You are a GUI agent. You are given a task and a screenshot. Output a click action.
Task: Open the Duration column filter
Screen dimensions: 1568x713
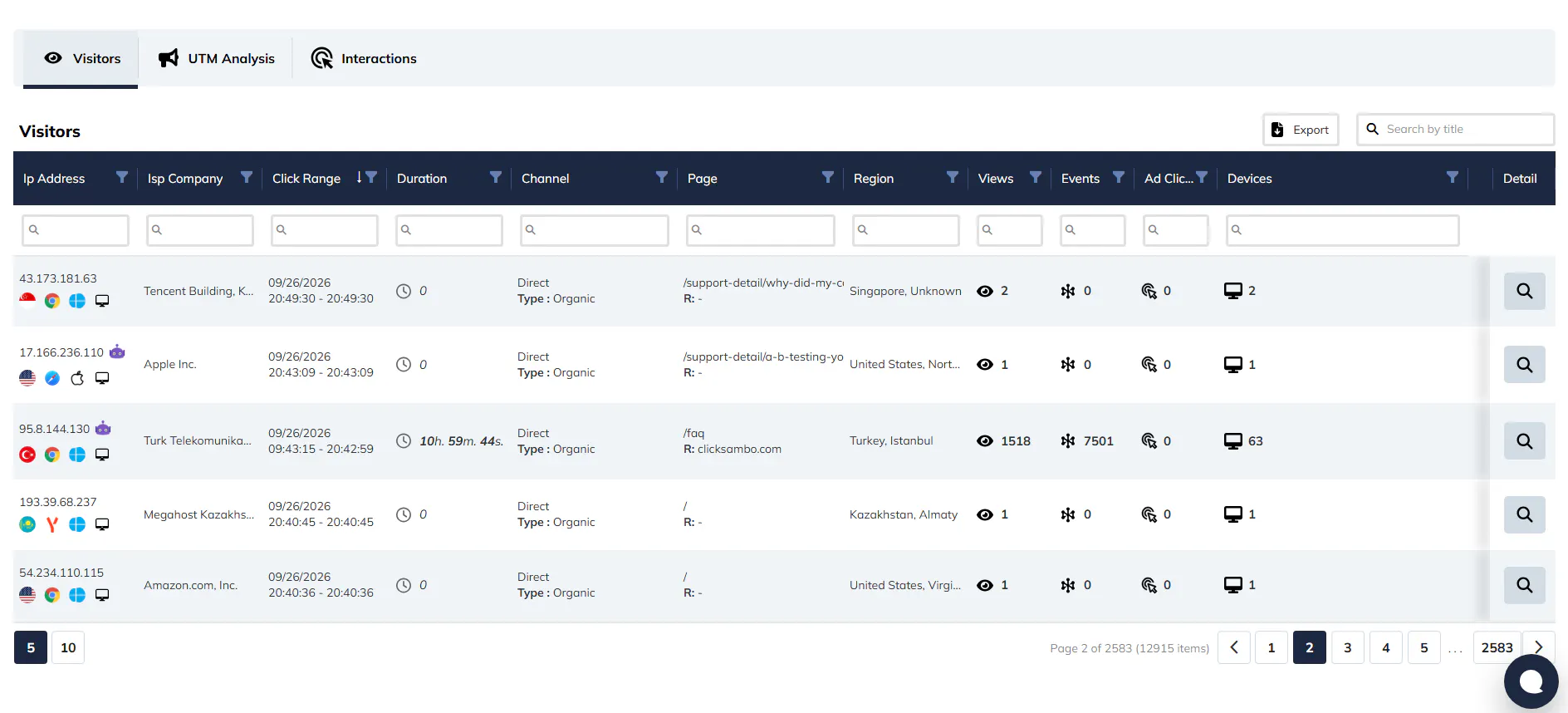coord(496,177)
